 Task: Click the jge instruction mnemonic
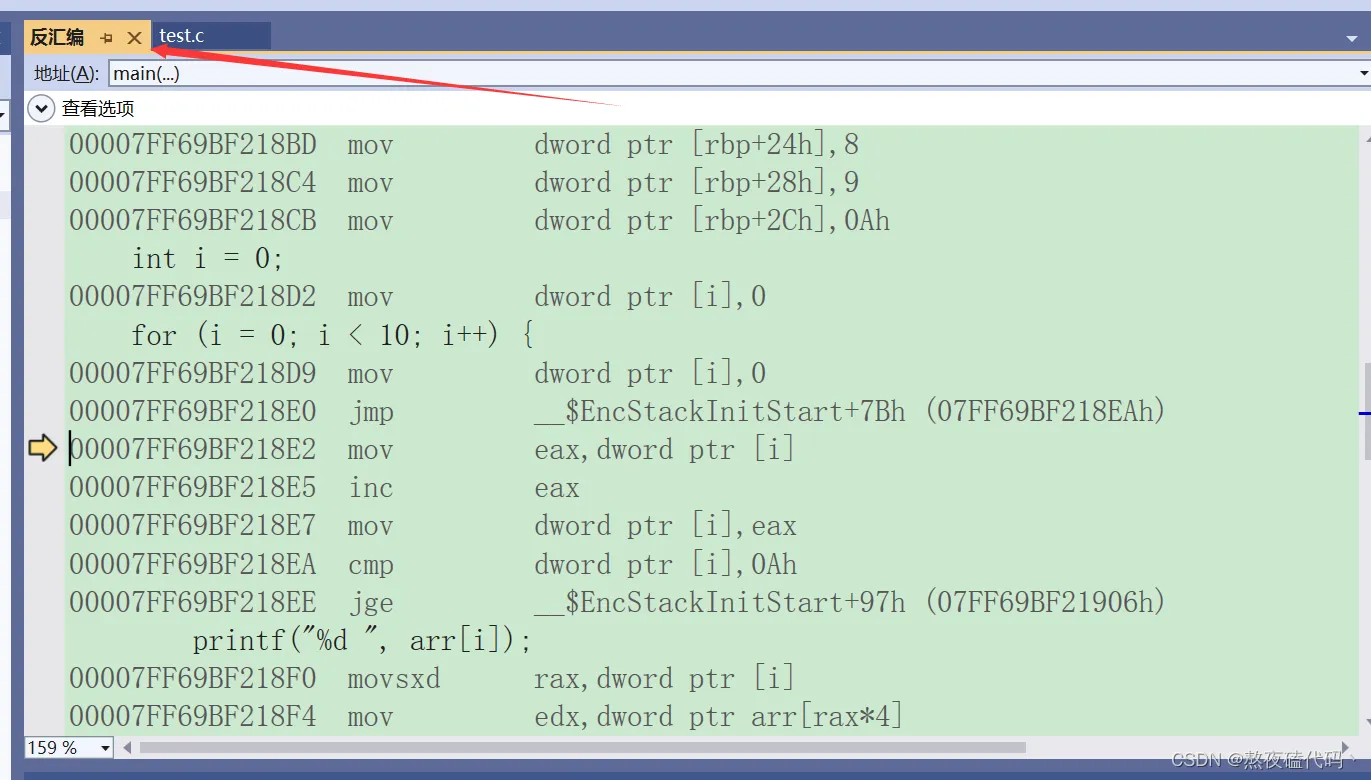[x=371, y=603]
